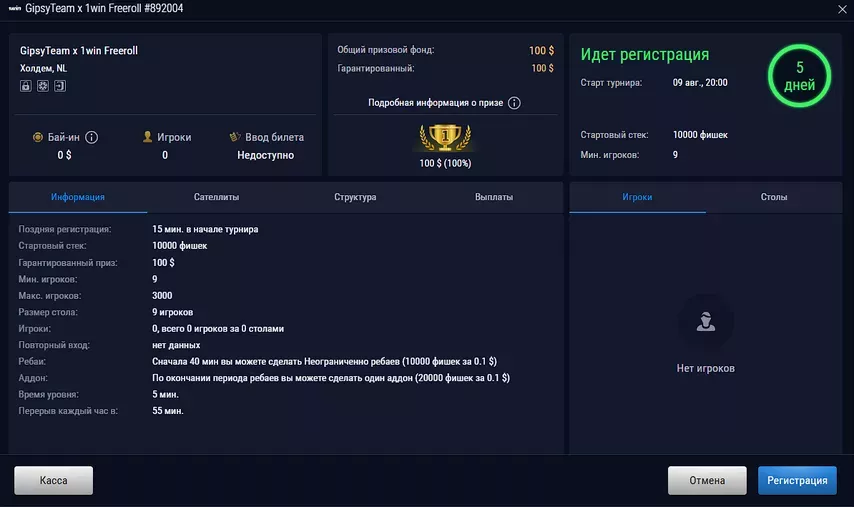
Task: Click the Общий призовой фонд 100 $ amount
Action: [x=541, y=50]
